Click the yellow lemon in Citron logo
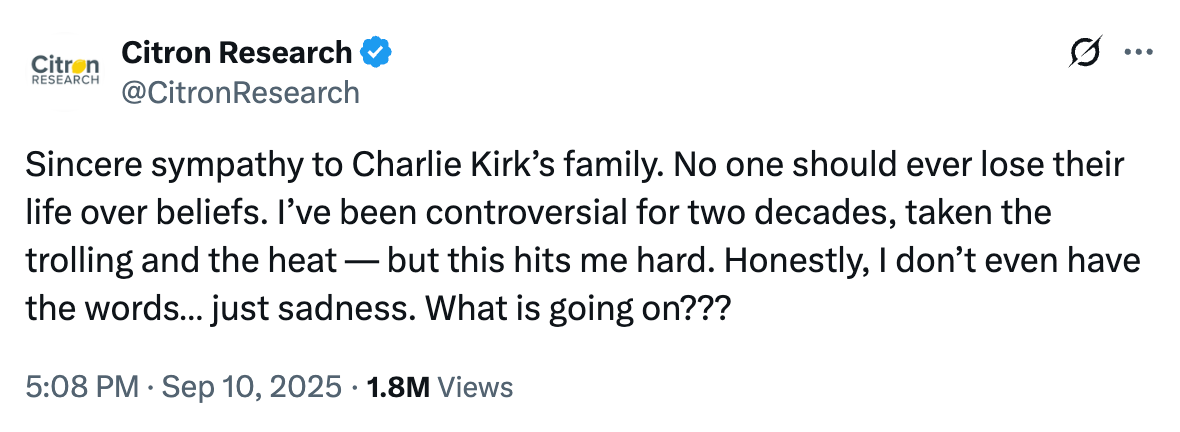The width and height of the screenshot is (1180, 432). tap(80, 64)
